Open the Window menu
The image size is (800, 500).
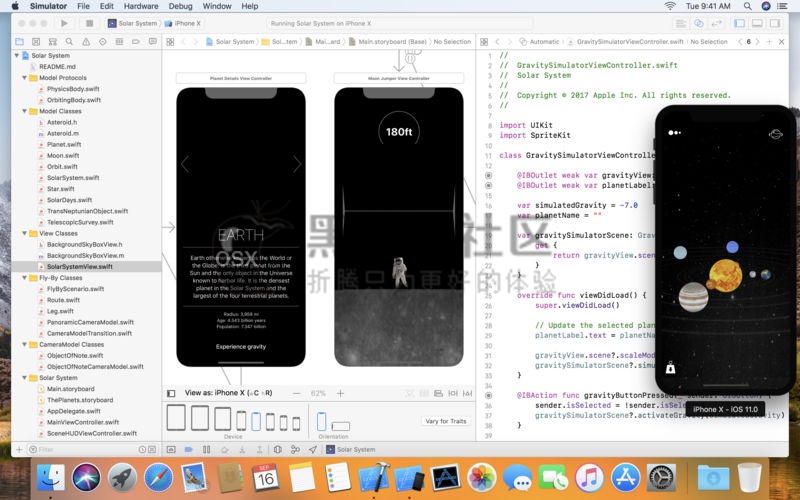click(217, 6)
